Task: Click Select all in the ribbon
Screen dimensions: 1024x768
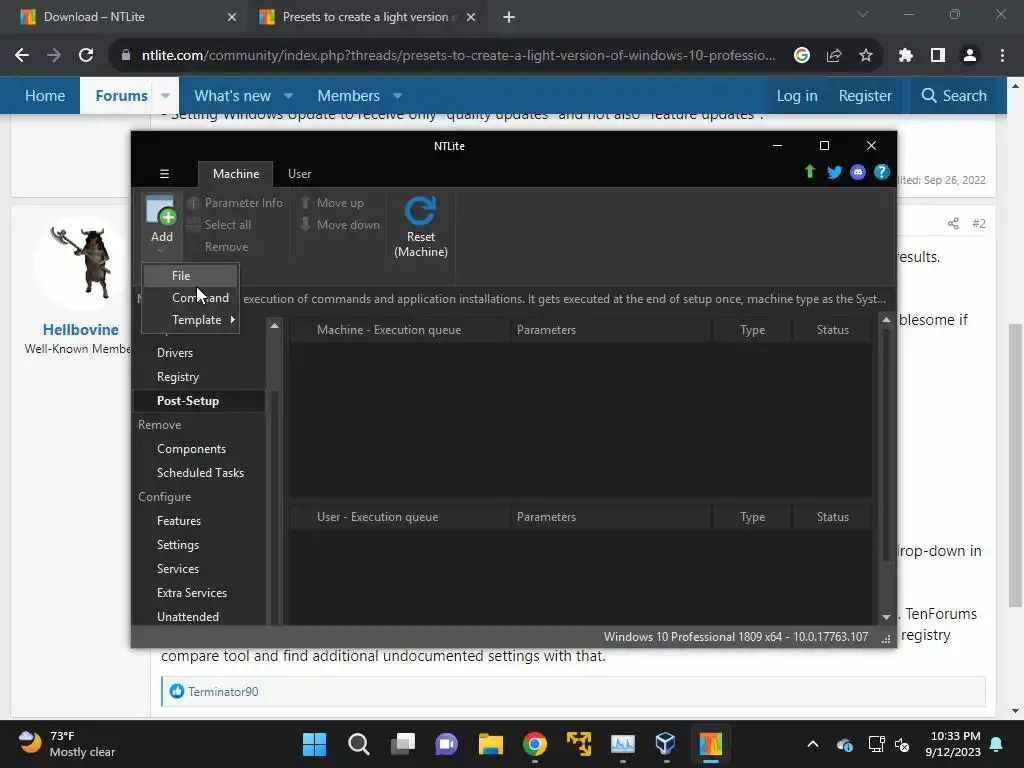Action: click(x=219, y=225)
